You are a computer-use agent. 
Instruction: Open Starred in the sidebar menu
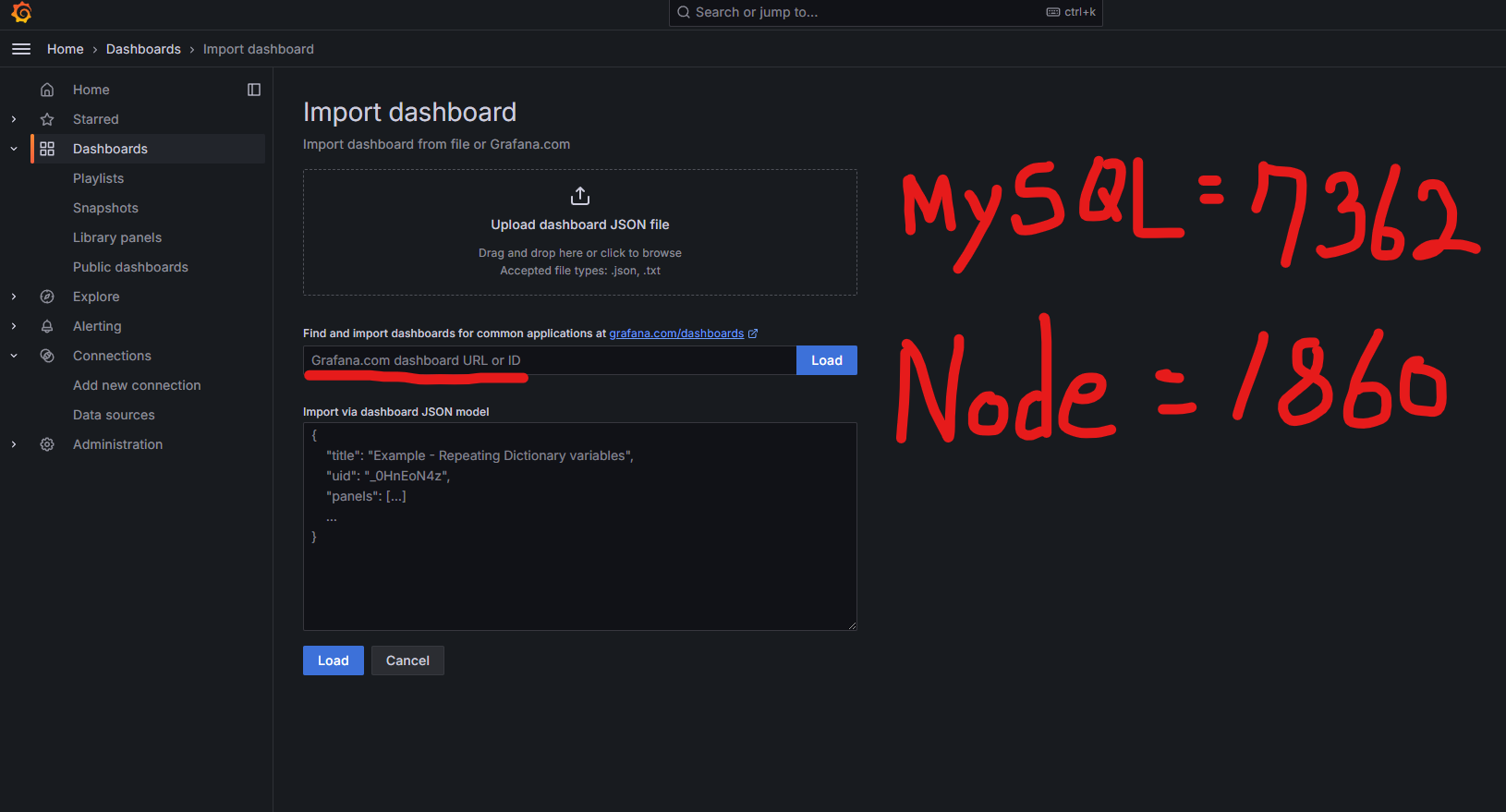(96, 119)
